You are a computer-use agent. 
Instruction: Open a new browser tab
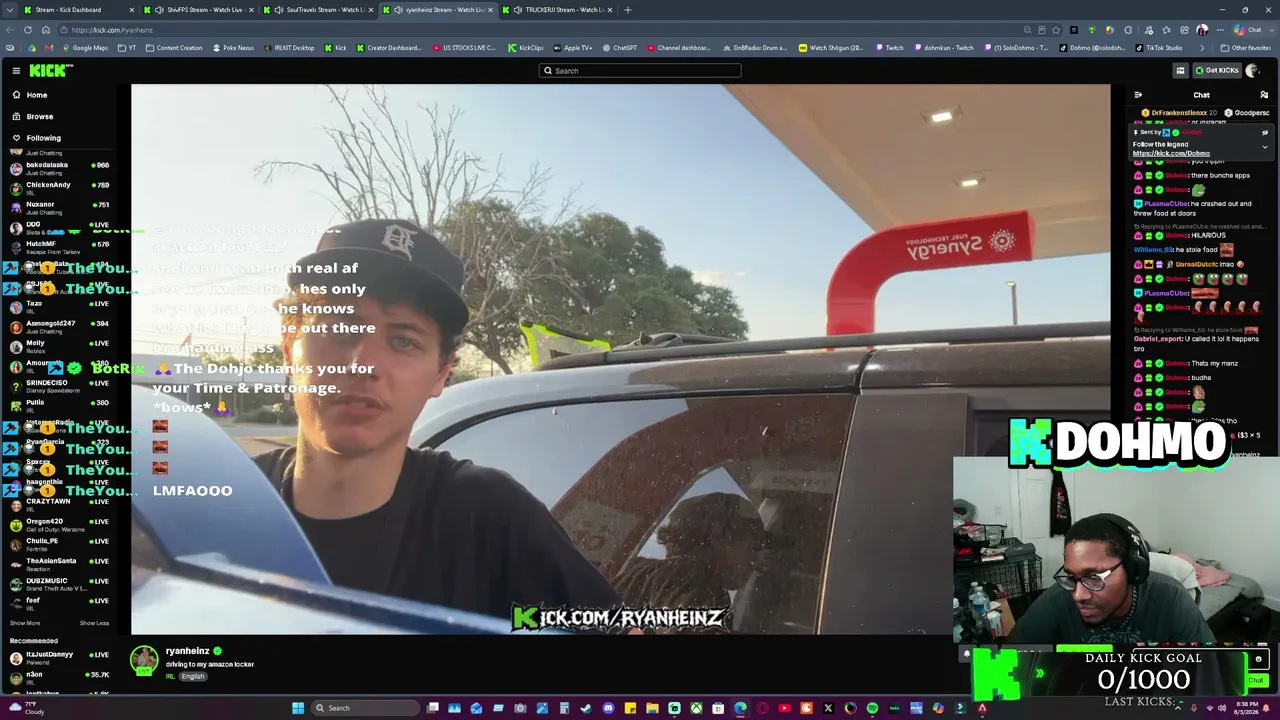click(x=628, y=10)
